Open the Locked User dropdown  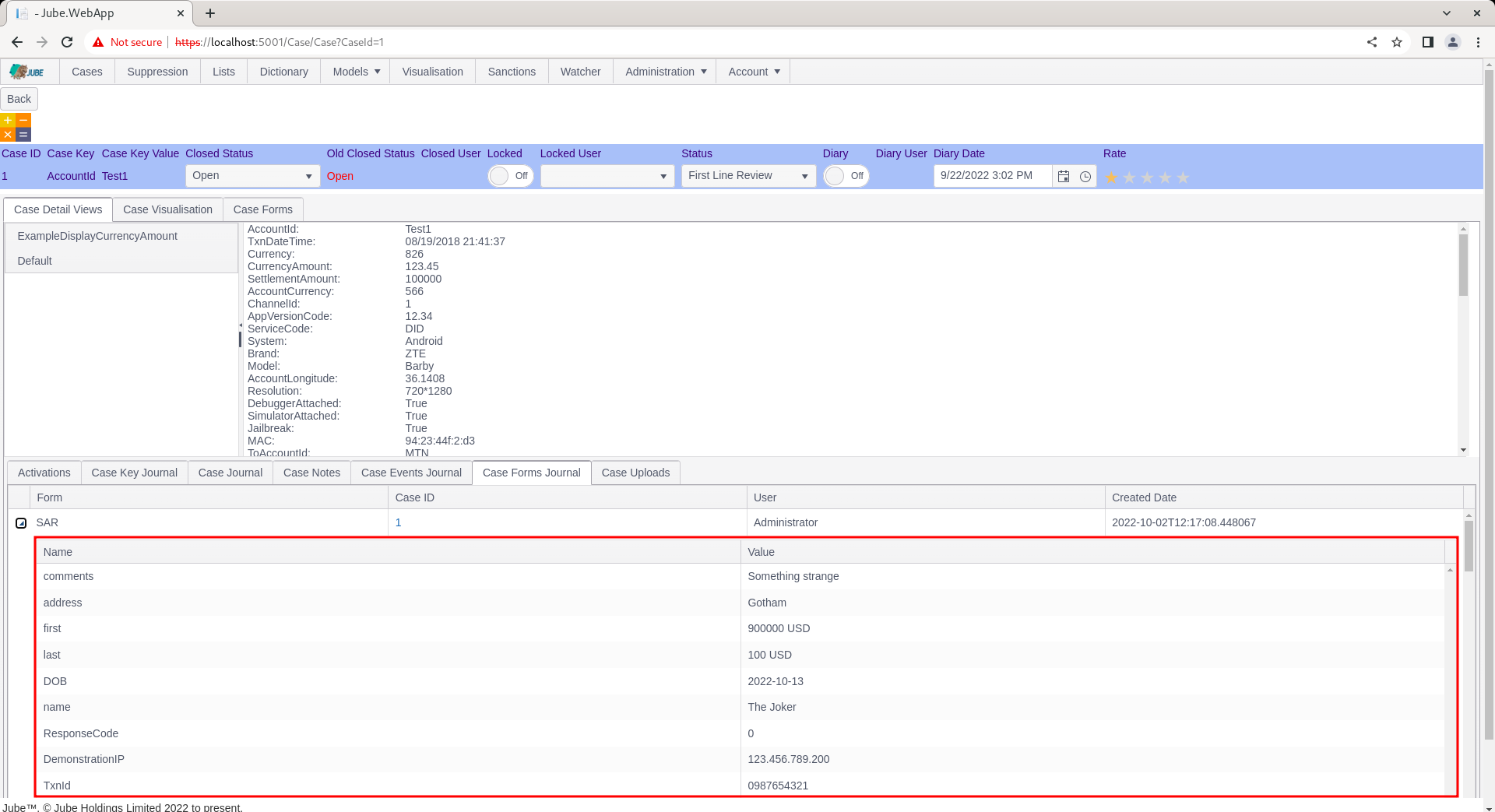607,176
